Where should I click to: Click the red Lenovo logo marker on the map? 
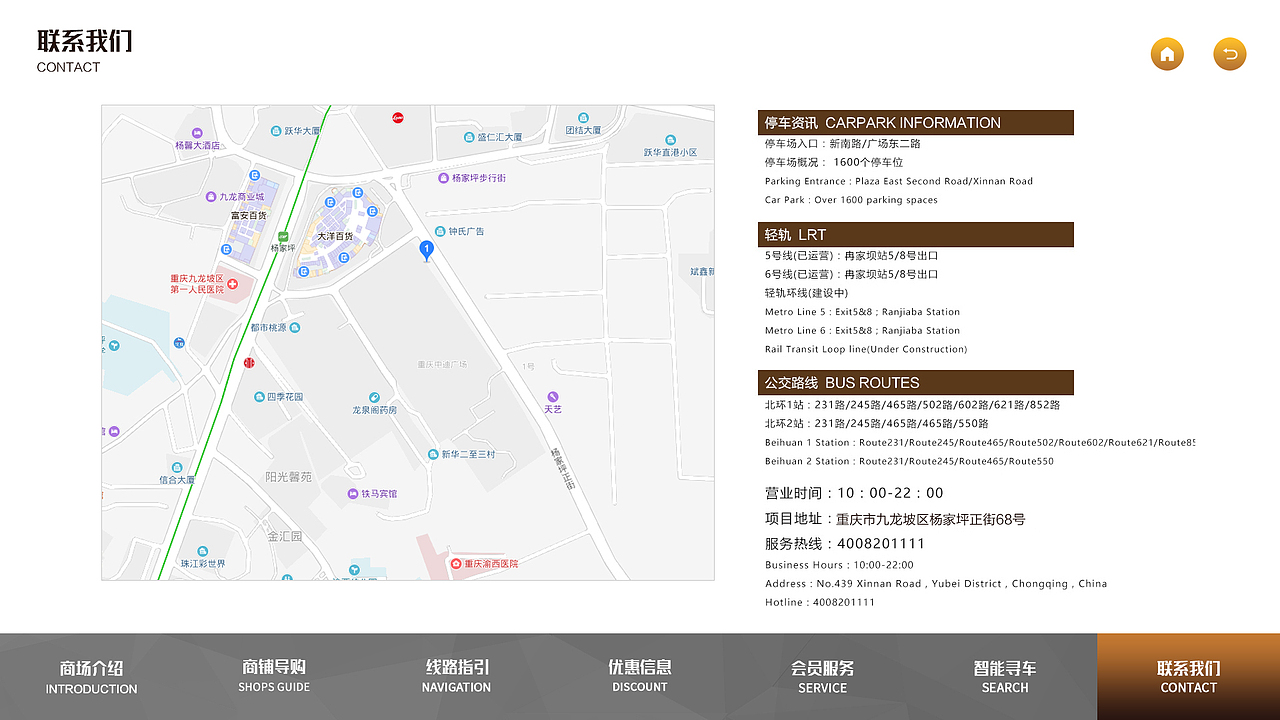click(399, 118)
